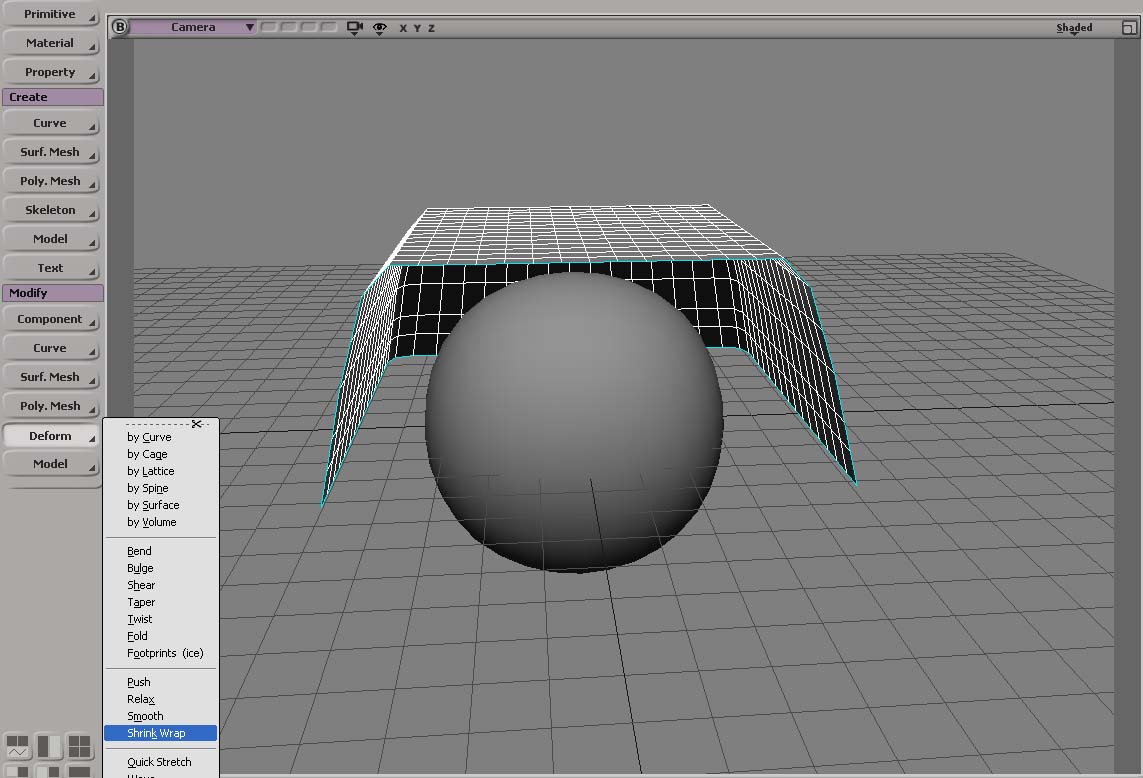
Task: Toggle Z axis view in viewport bar
Action: 432,28
